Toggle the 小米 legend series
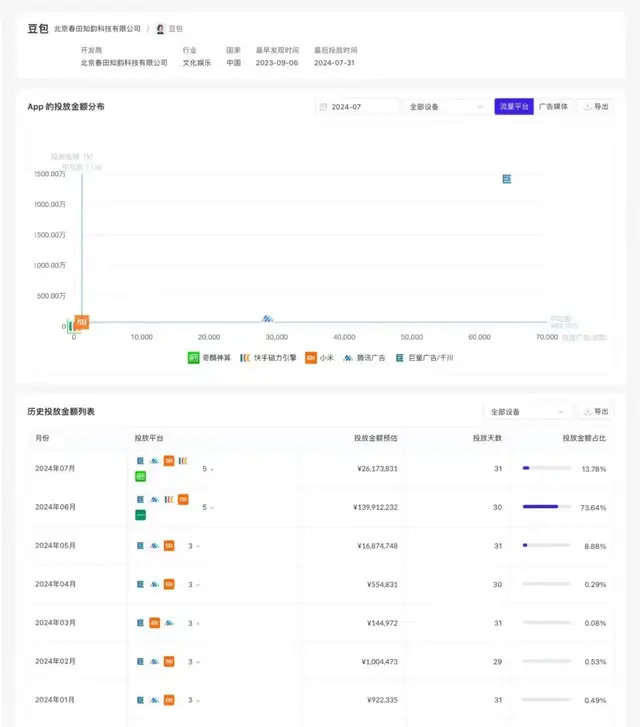Image resolution: width=640 pixels, height=727 pixels. click(319, 357)
